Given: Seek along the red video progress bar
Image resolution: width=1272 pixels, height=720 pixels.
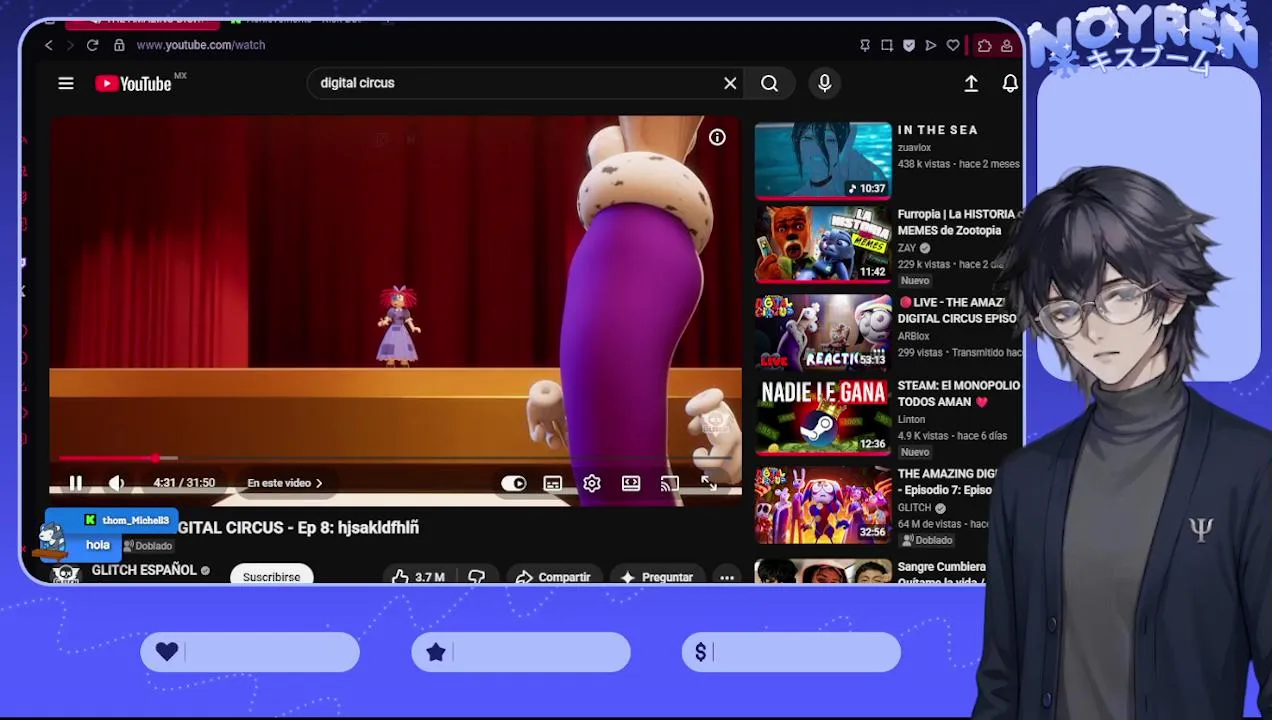Looking at the screenshot, I should (x=395, y=458).
